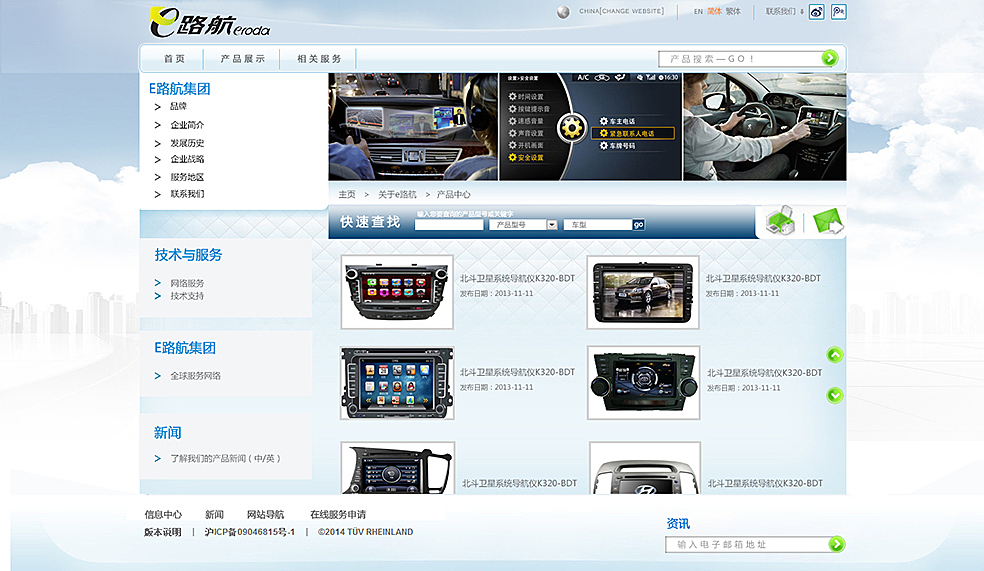Open 全球服务网络 link
Screen dimensions: 984x571
pos(195,376)
